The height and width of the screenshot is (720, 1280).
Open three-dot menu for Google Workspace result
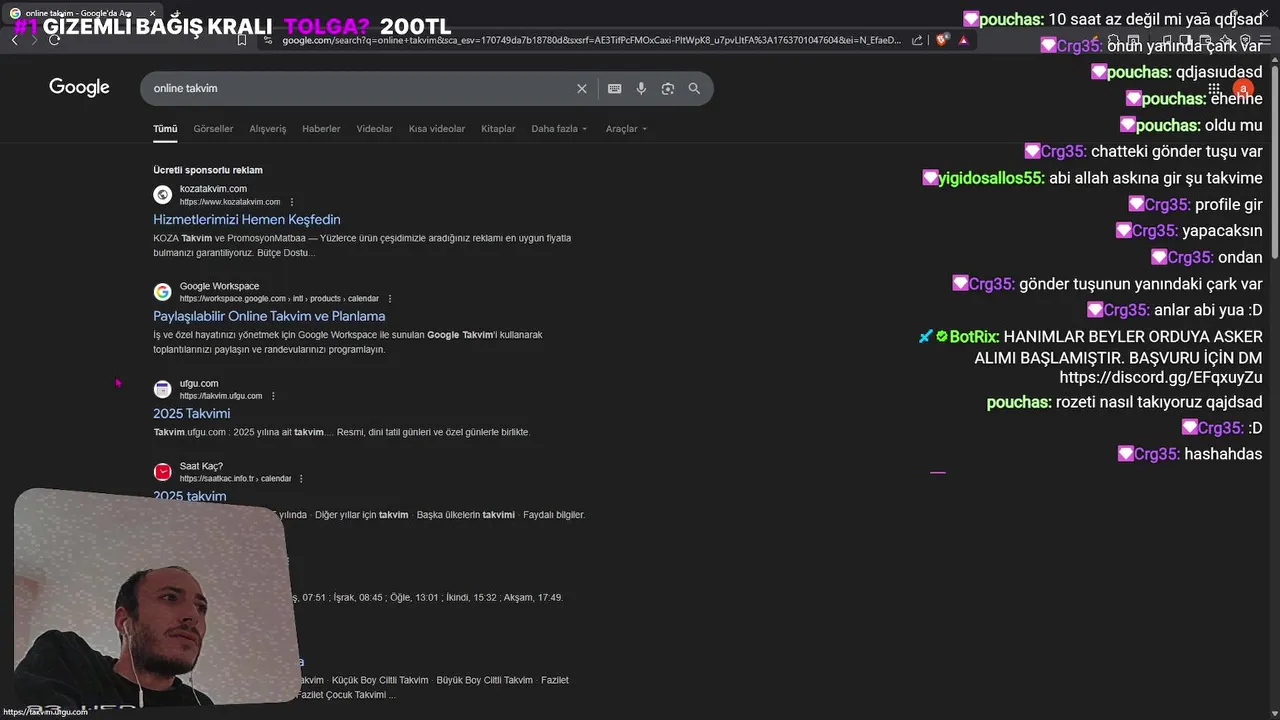390,299
